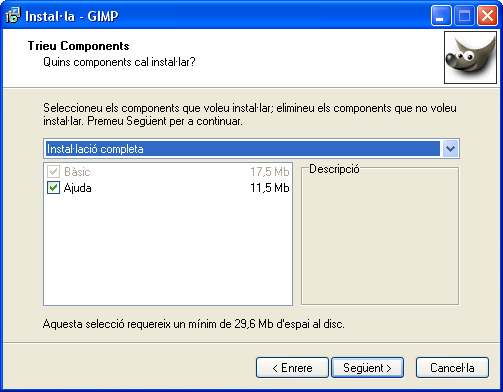Select the Ajuda list item label

(77, 188)
